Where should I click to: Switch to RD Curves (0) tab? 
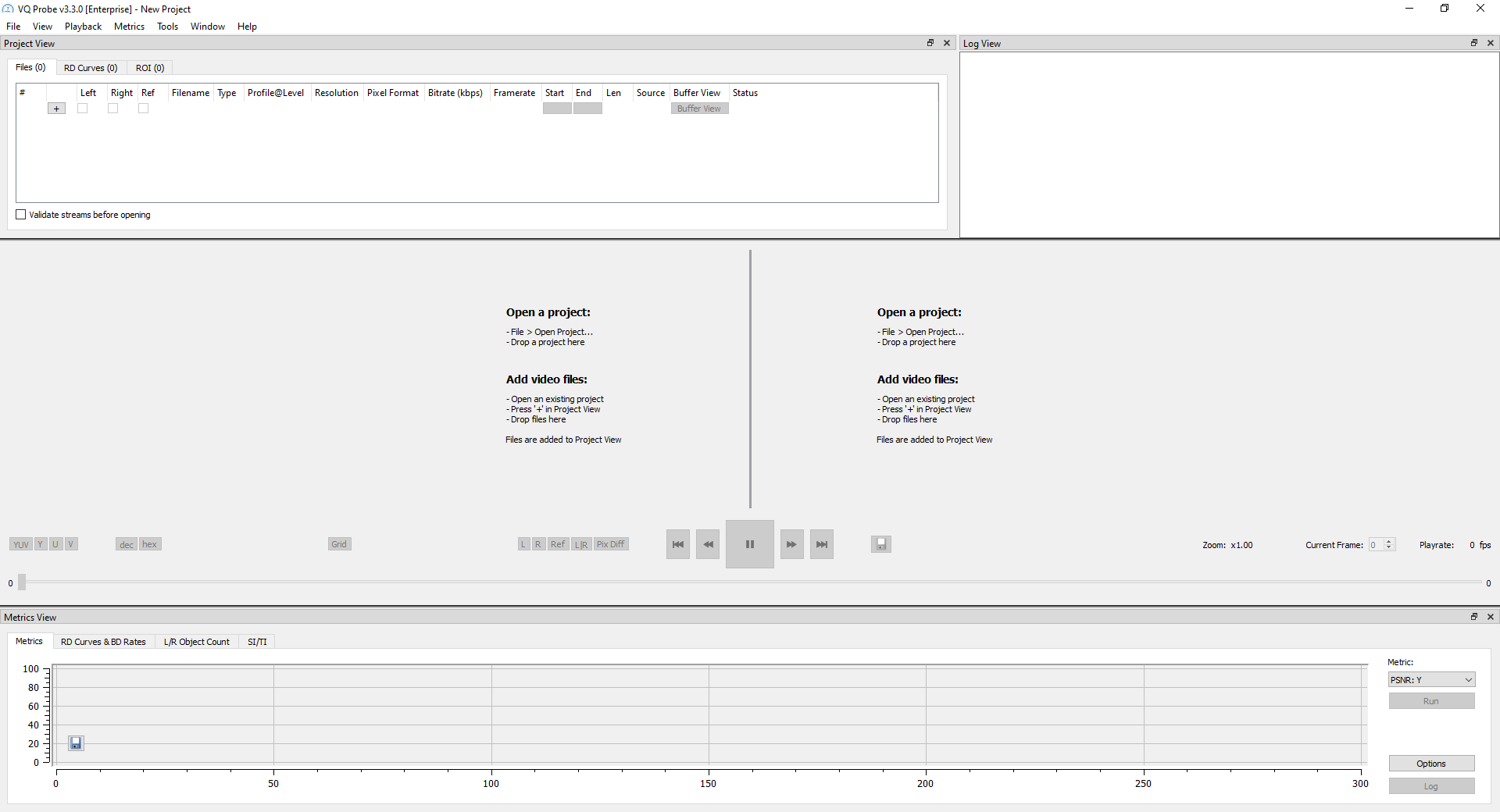point(91,68)
